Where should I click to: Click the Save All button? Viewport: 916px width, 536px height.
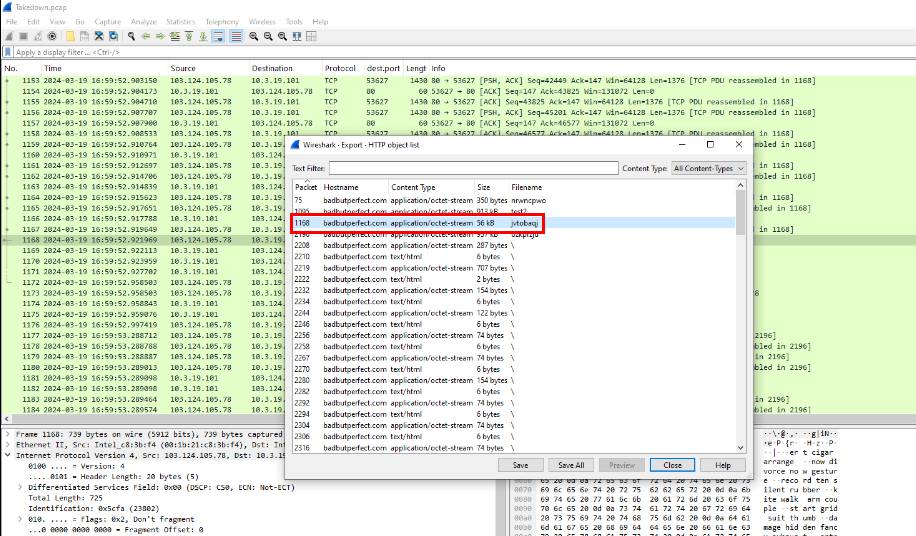[x=571, y=465]
